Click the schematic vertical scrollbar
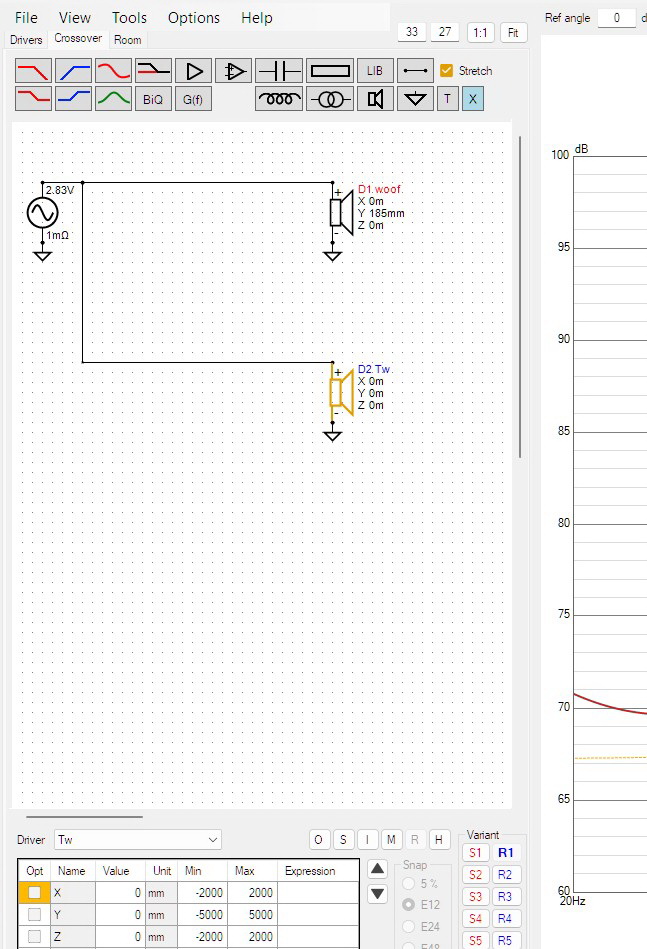The image size is (647, 949). pyautogui.click(x=520, y=297)
